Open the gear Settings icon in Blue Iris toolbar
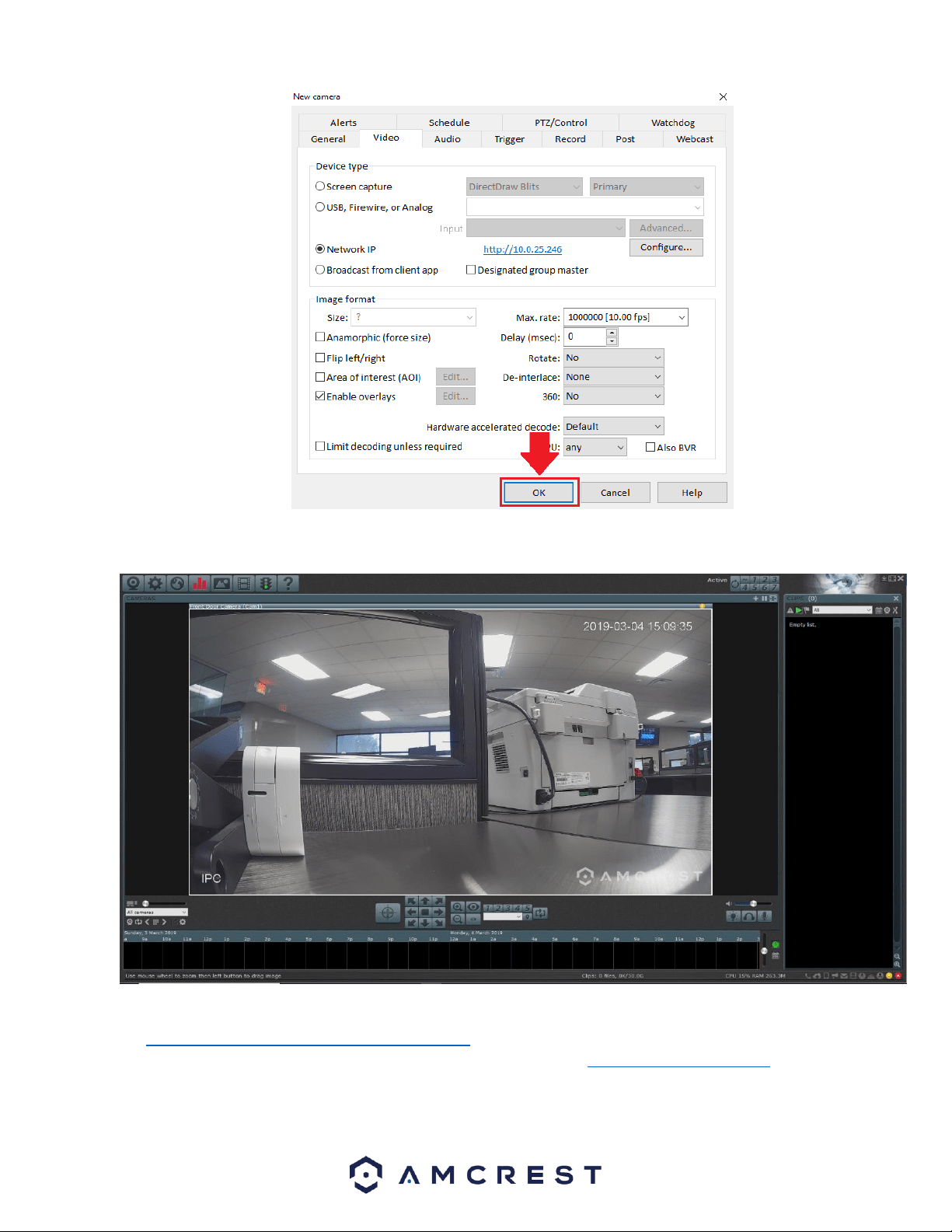This screenshot has height=1232, width=952. 155,583
